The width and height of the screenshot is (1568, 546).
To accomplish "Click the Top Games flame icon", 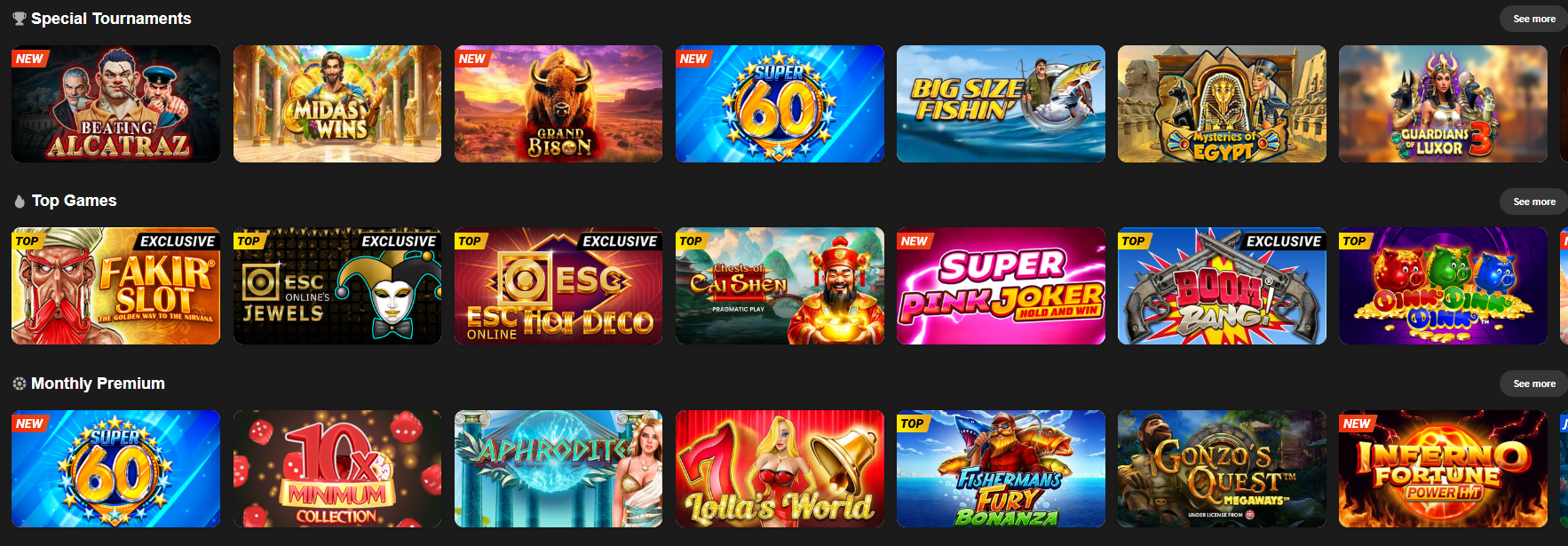I will tap(20, 202).
